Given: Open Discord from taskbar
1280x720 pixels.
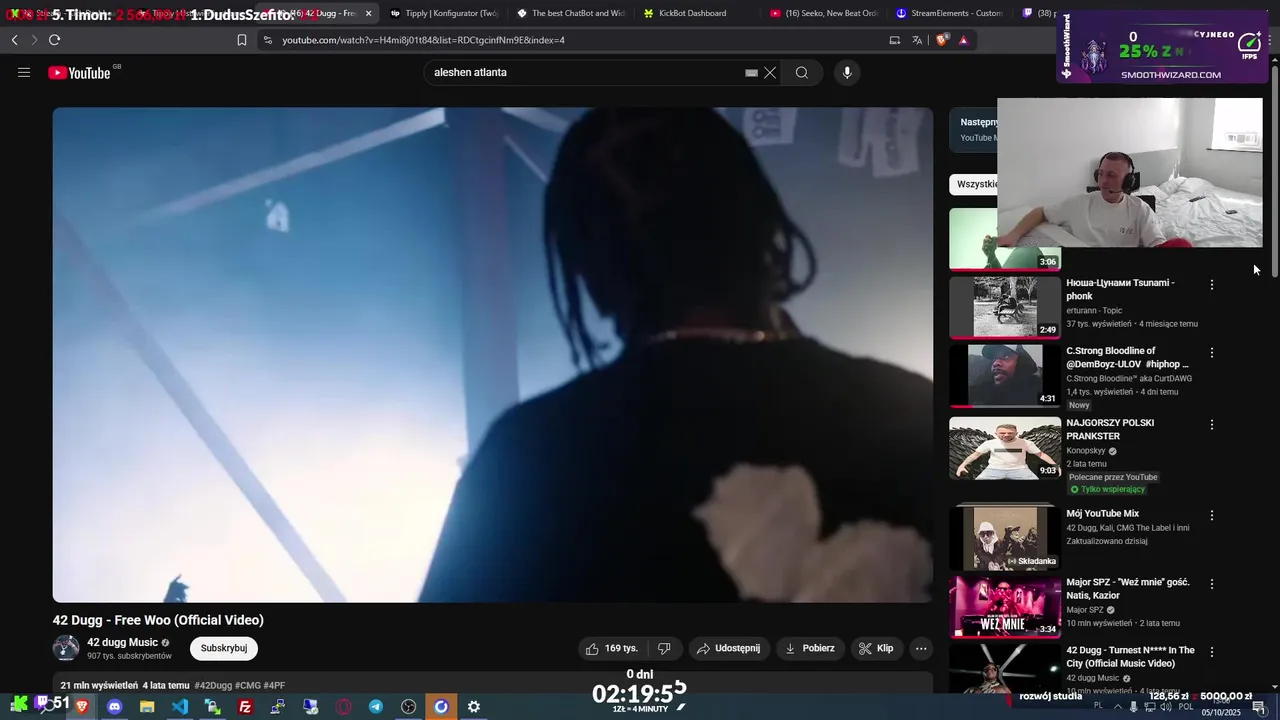Looking at the screenshot, I should click(114, 707).
